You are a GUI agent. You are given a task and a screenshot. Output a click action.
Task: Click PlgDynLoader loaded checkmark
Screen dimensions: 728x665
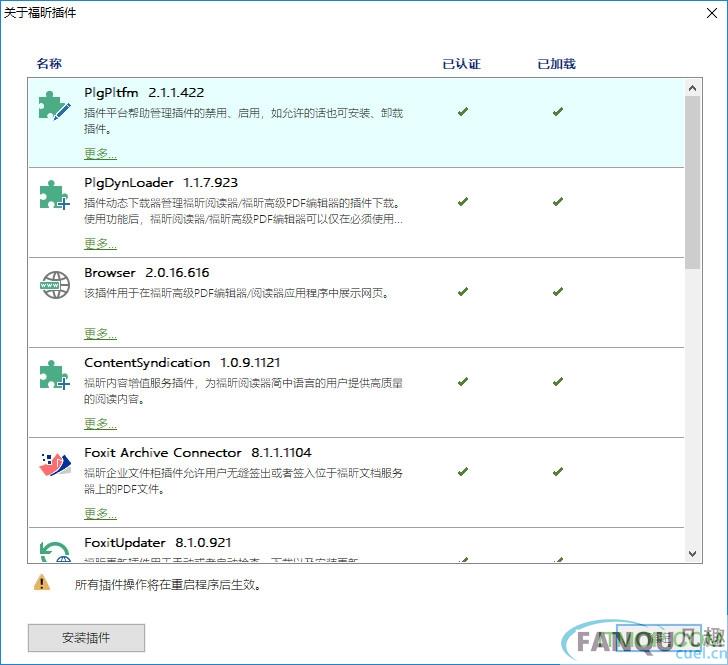558,202
